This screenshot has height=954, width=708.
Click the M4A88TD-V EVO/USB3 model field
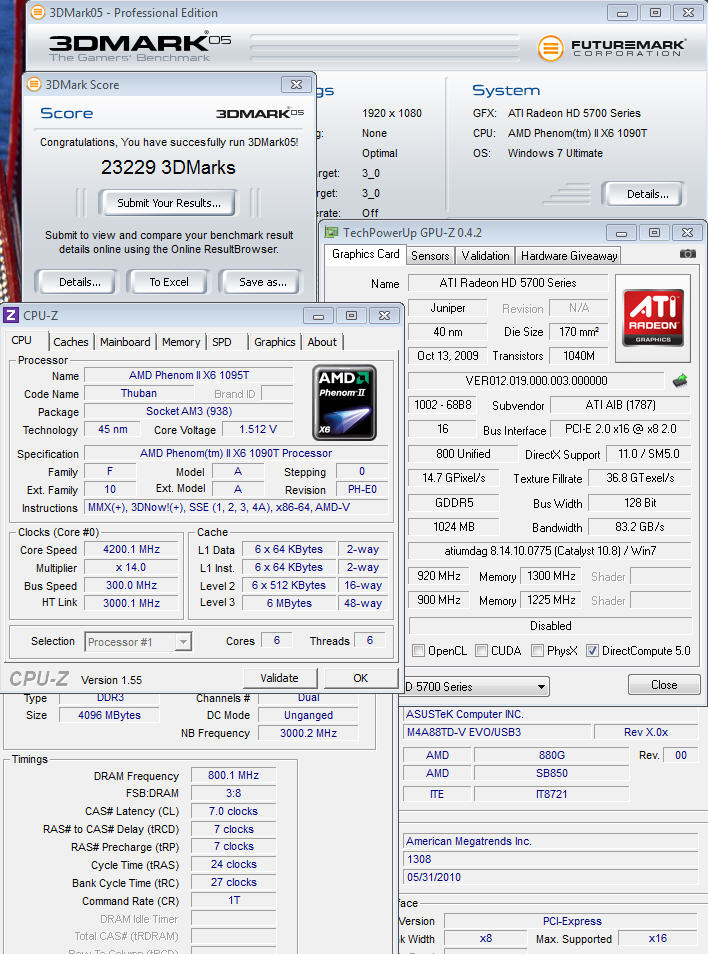click(x=497, y=732)
